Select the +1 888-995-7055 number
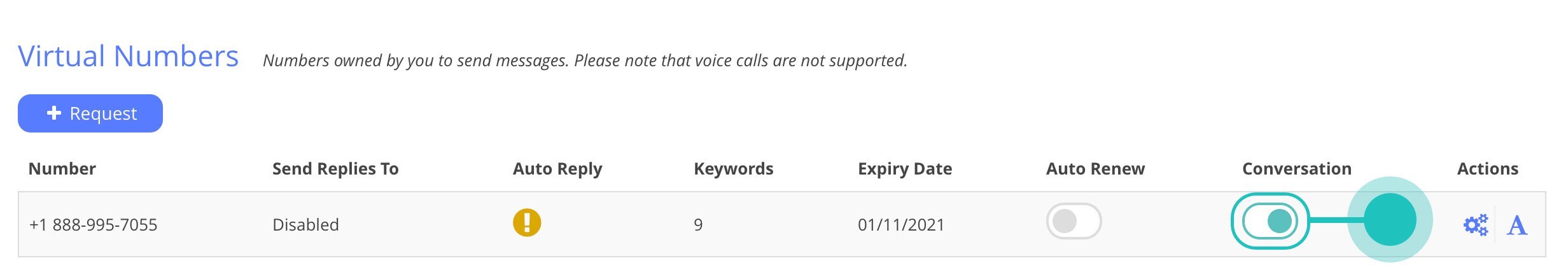The height and width of the screenshot is (279, 1568). 93,225
